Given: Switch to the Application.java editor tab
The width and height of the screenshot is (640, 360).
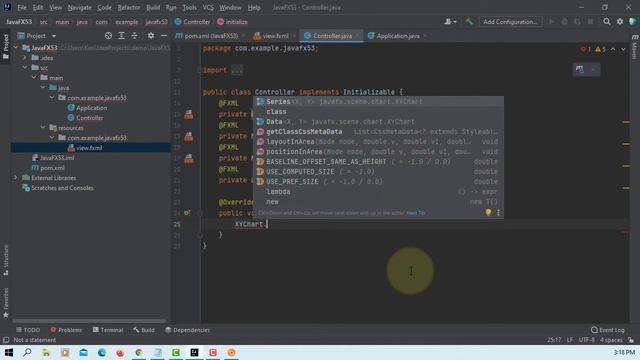Looking at the screenshot, I should [397, 36].
